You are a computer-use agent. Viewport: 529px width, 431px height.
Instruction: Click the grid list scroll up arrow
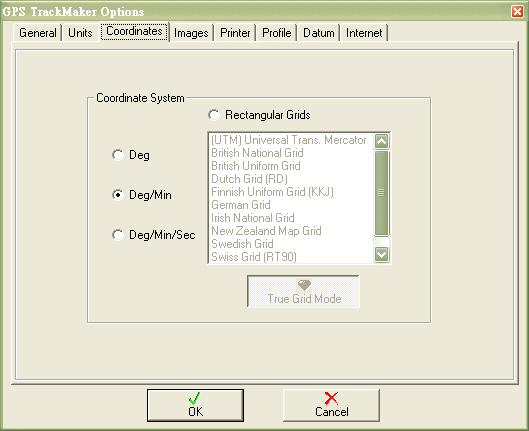(382, 141)
